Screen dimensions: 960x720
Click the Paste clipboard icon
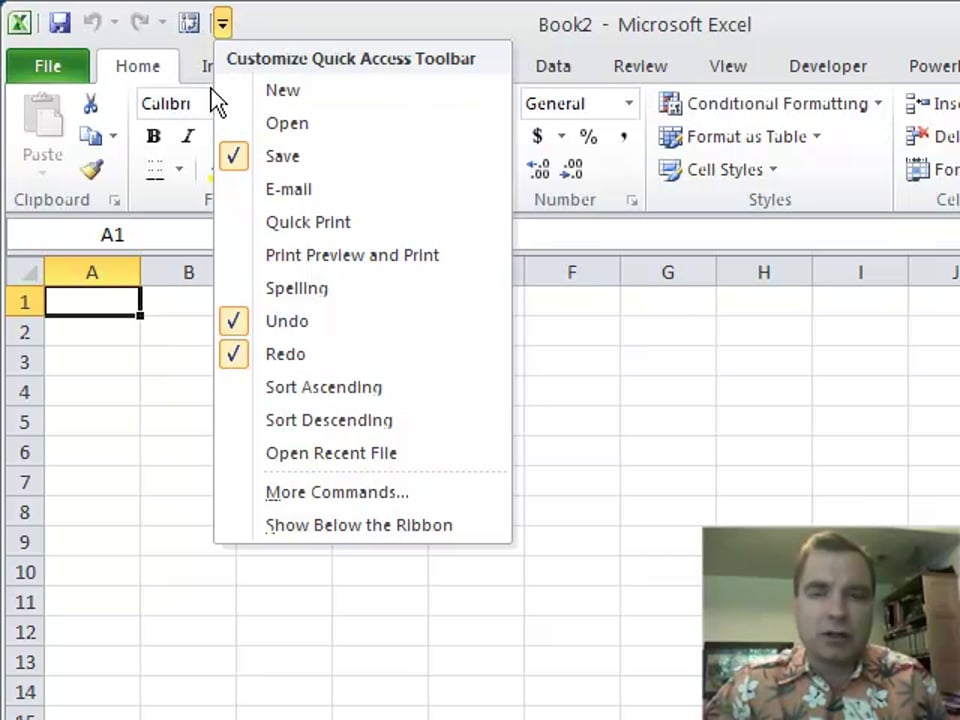(42, 114)
